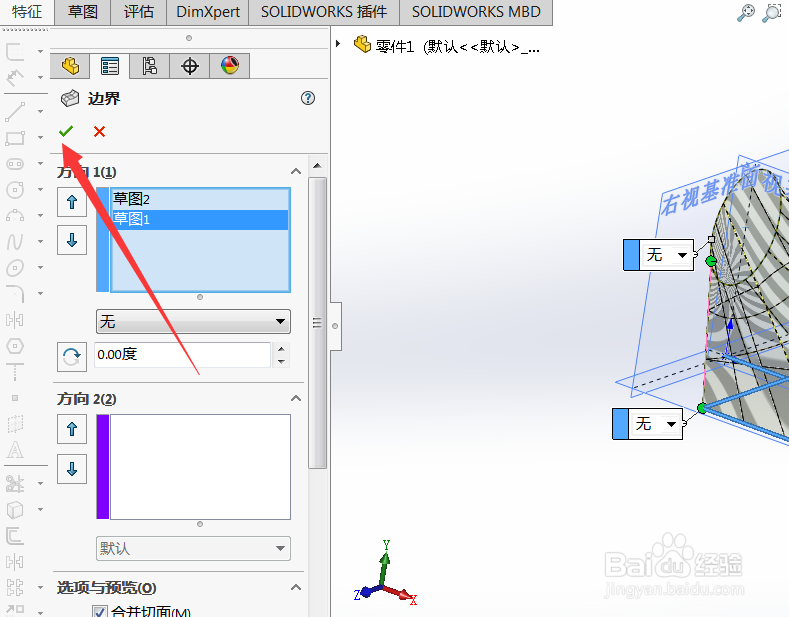Select the ellipse sketch tool
The height and width of the screenshot is (617, 789).
point(15,268)
